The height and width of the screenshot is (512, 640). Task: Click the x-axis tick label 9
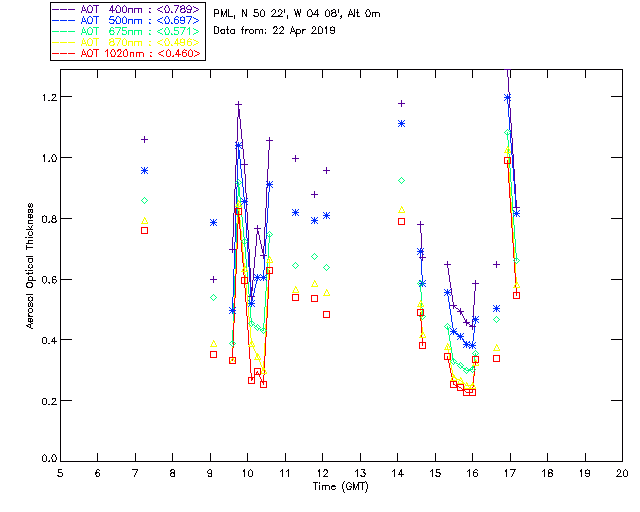pyautogui.click(x=210, y=473)
